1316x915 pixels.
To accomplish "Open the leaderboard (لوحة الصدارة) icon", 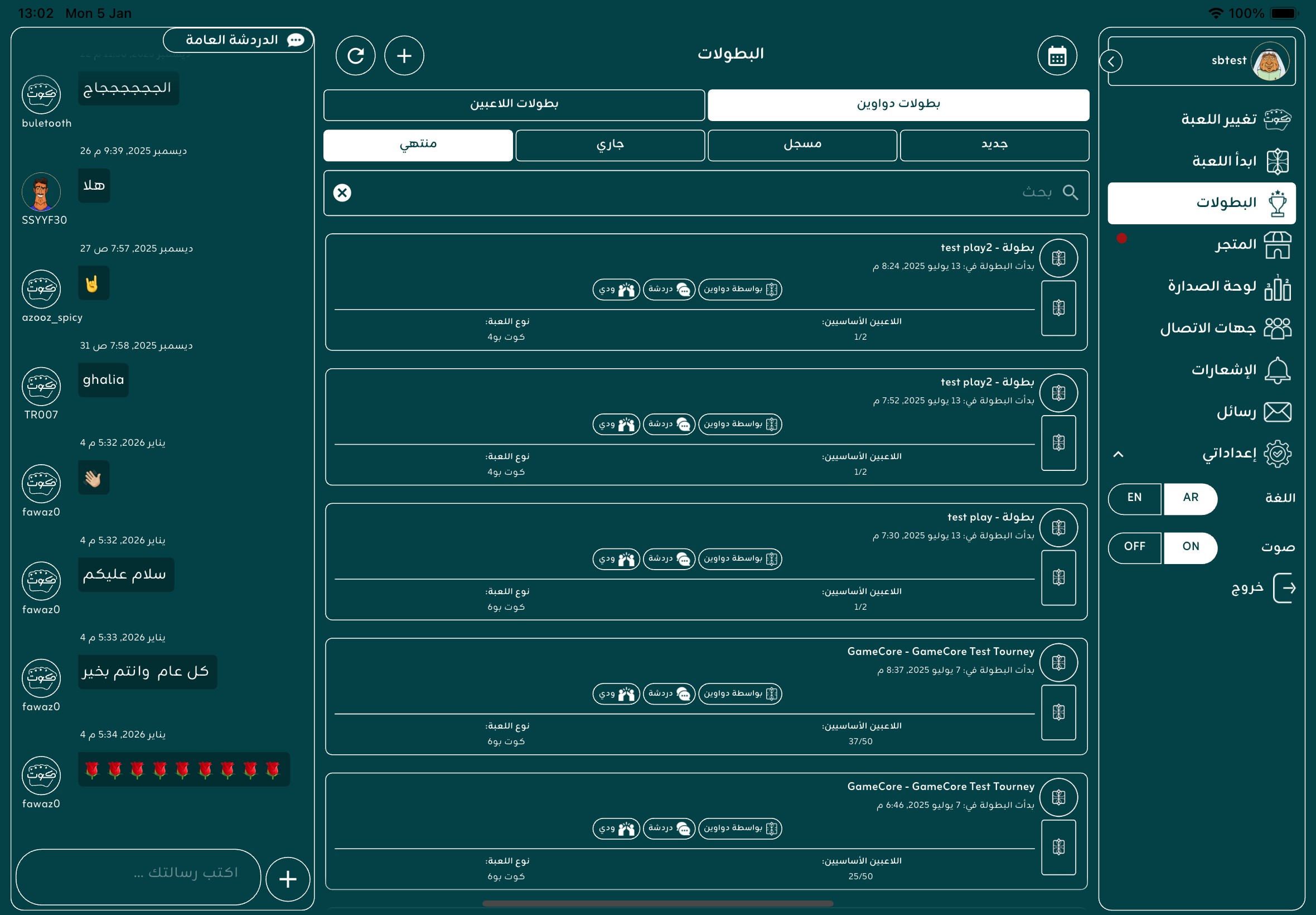I will pyautogui.click(x=1277, y=287).
